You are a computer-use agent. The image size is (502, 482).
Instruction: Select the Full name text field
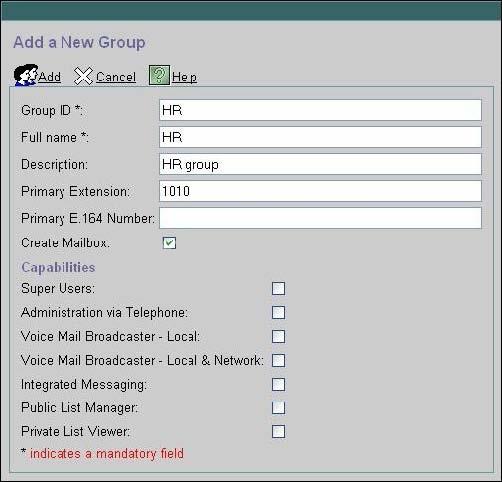coord(320,137)
